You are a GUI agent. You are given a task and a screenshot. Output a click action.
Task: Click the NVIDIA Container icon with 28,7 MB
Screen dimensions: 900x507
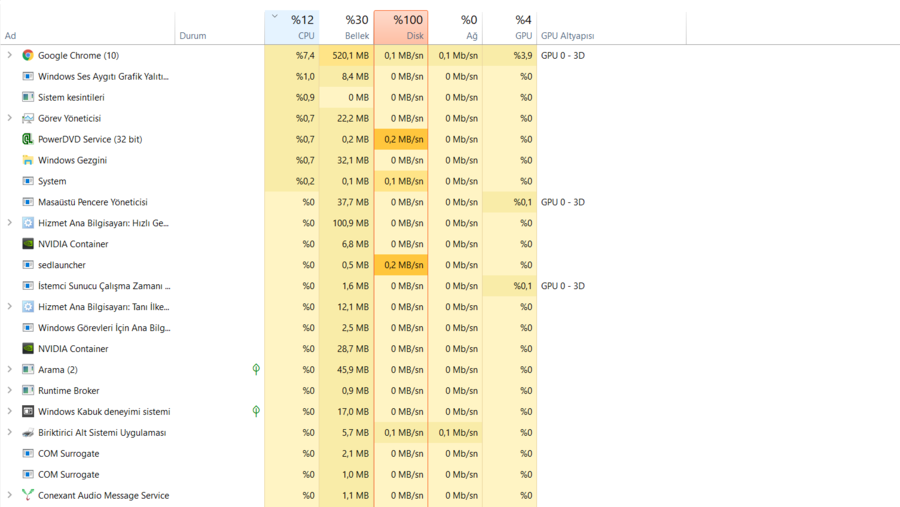28,349
